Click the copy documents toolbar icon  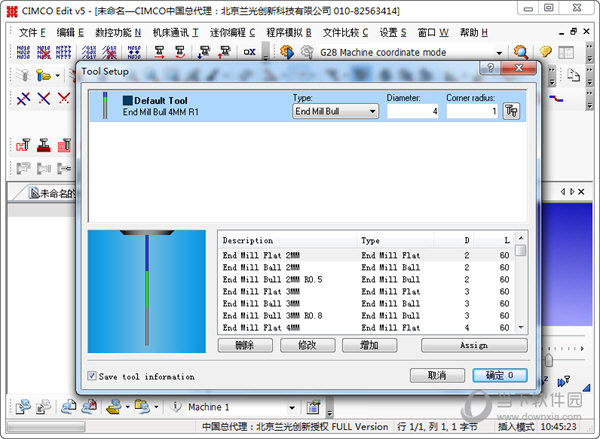click(573, 75)
